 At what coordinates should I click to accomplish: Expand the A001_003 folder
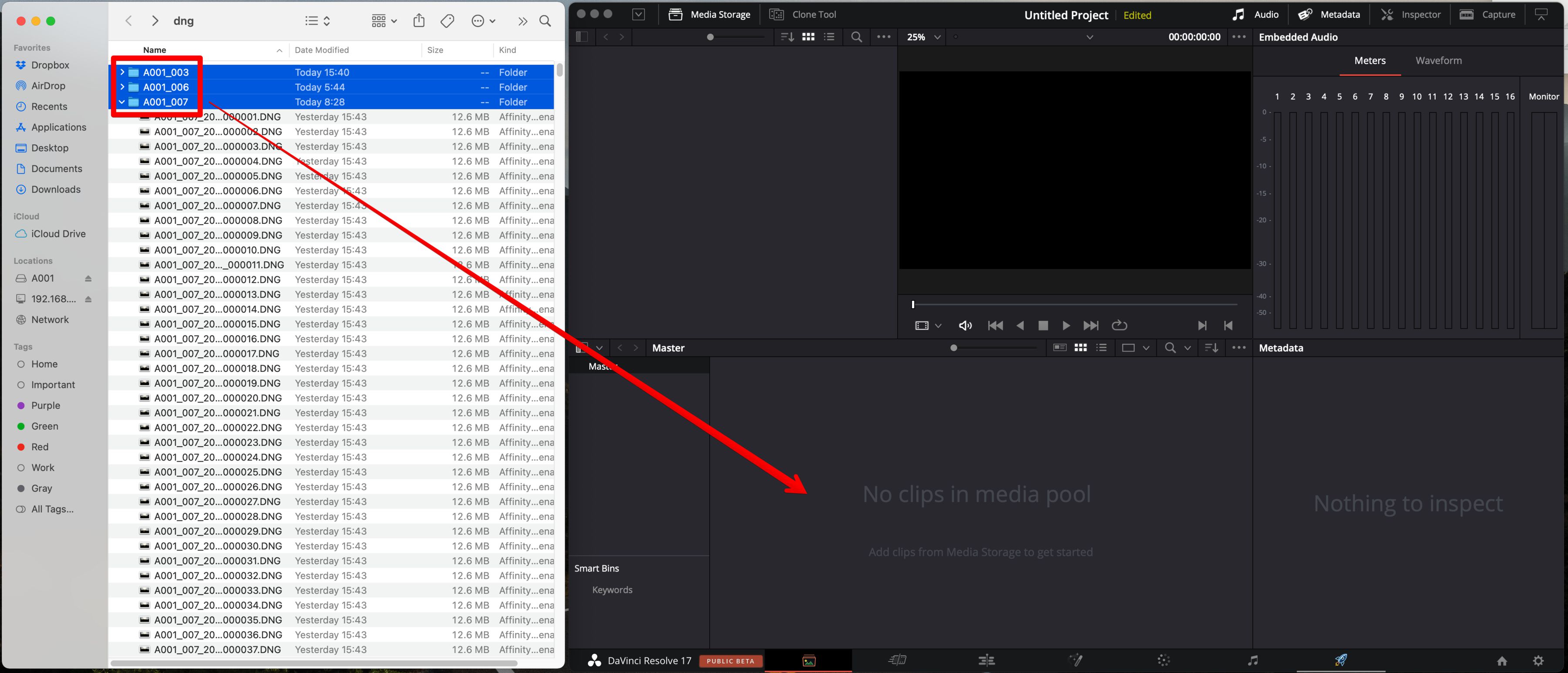pos(122,72)
